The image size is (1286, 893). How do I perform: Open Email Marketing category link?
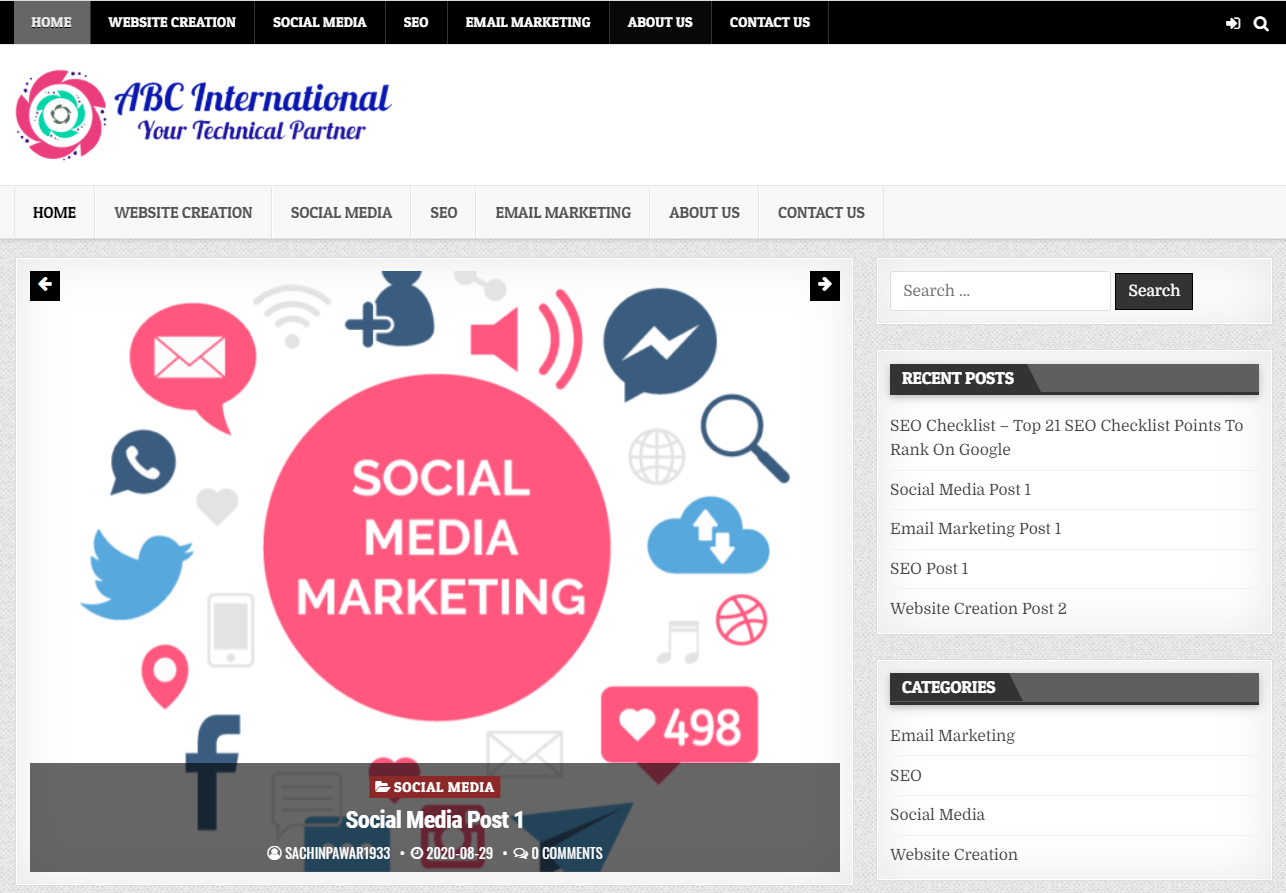[952, 735]
